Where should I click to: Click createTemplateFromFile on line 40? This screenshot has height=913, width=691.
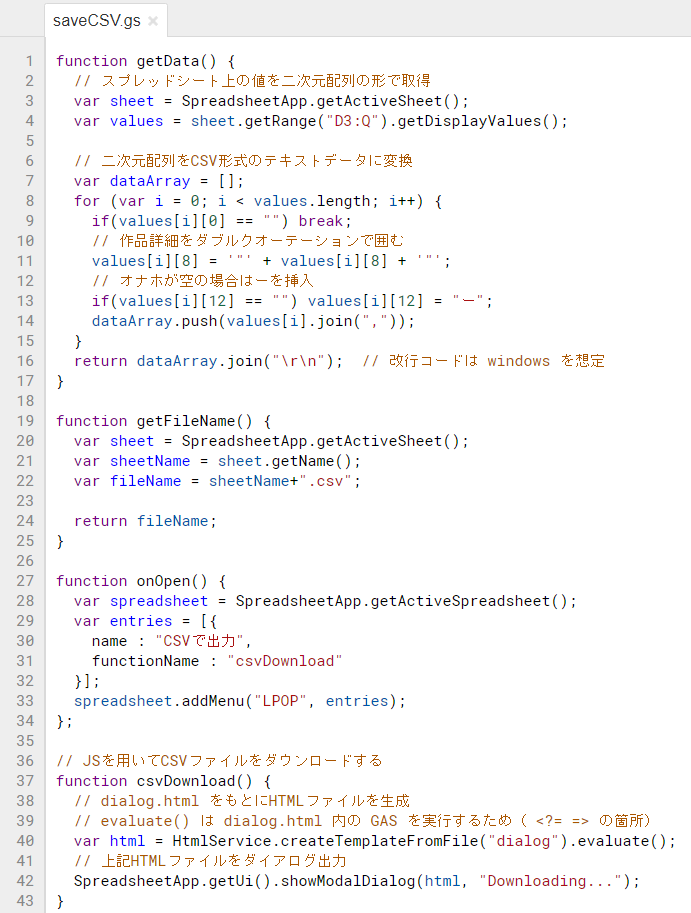[380, 841]
